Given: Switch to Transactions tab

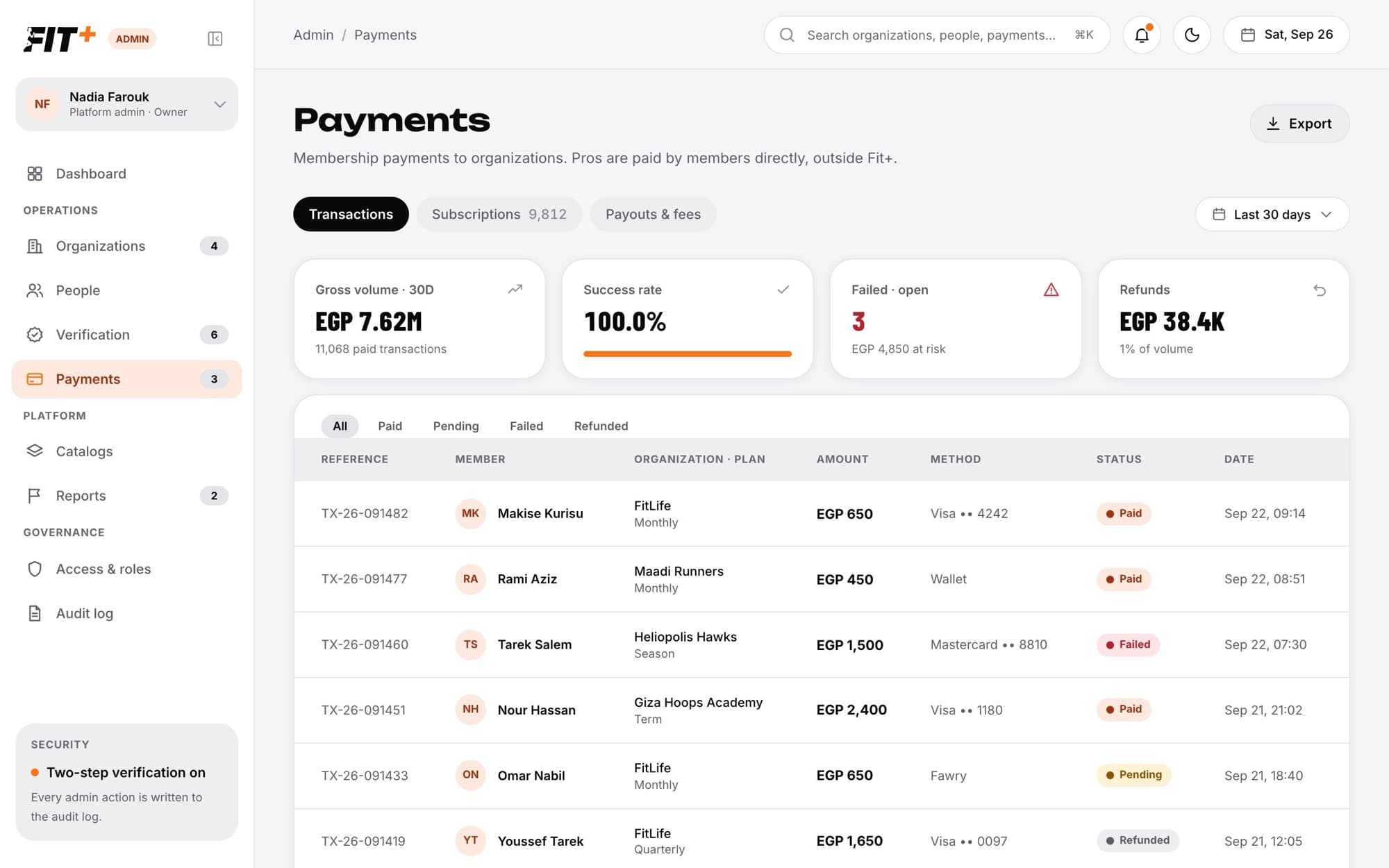Looking at the screenshot, I should click(351, 214).
